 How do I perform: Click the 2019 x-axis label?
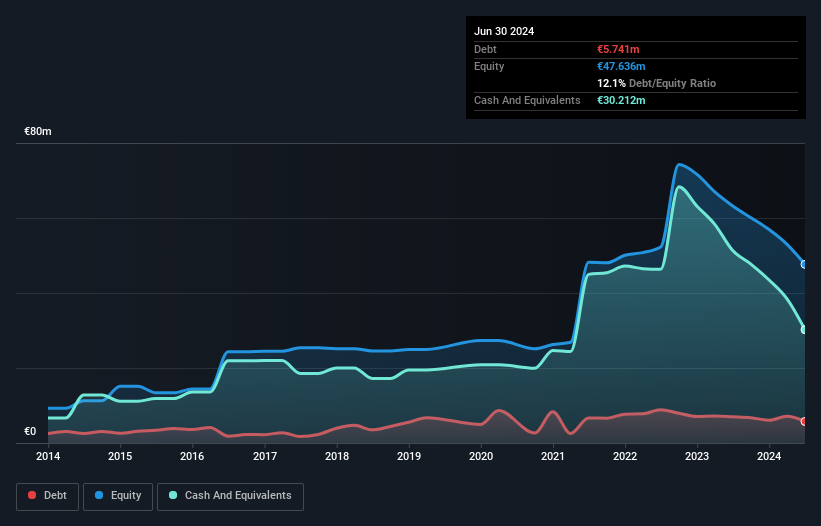pyautogui.click(x=409, y=456)
